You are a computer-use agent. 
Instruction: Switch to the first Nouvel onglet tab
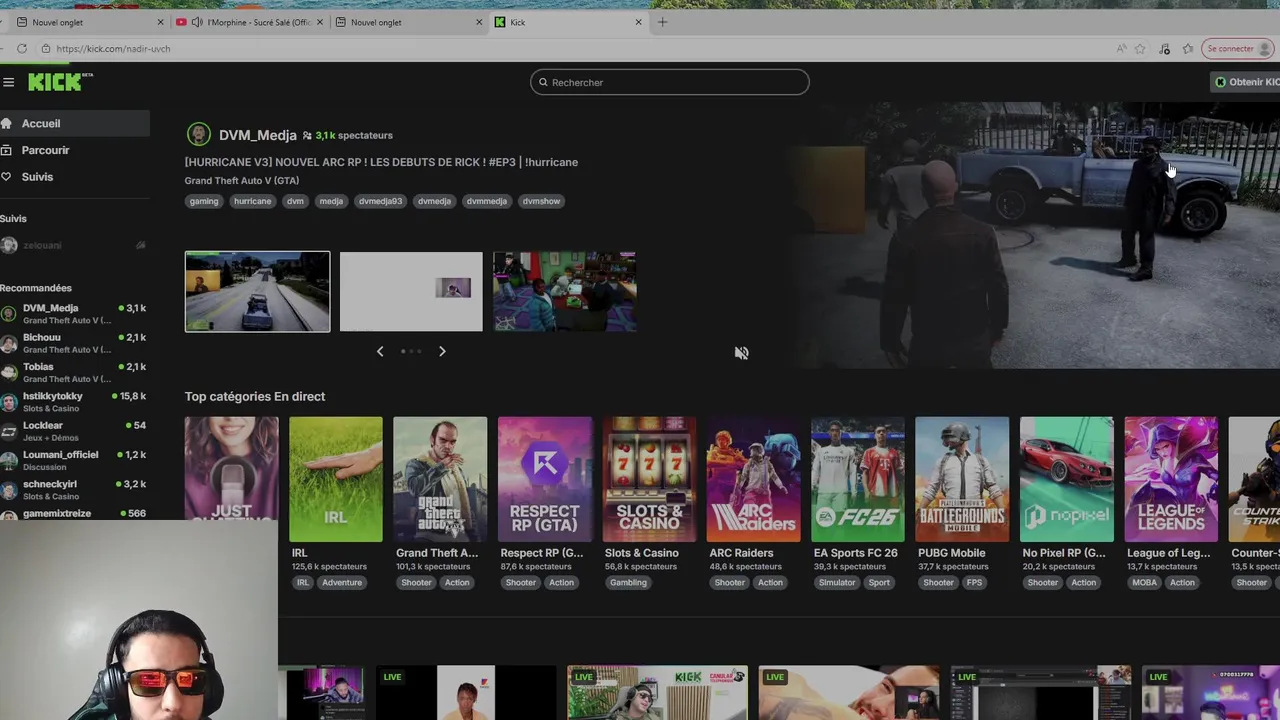[x=89, y=22]
